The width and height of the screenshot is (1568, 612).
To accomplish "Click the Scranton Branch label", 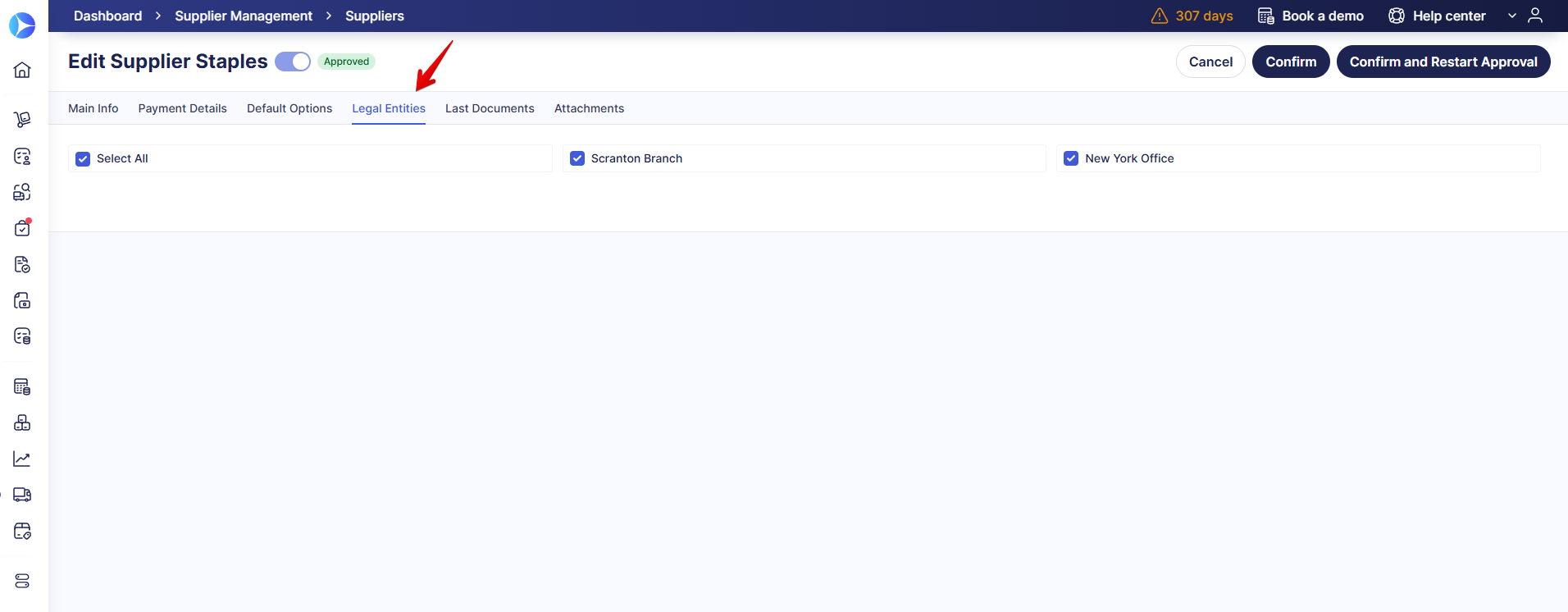I will coord(636,158).
